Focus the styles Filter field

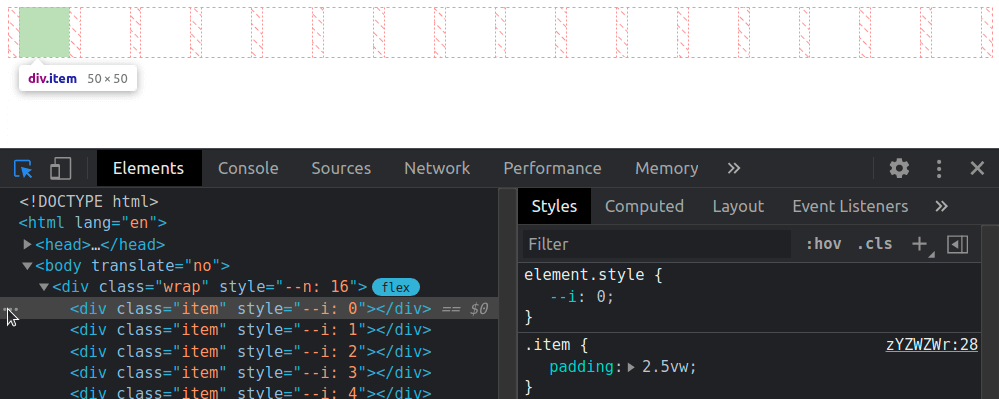(657, 244)
